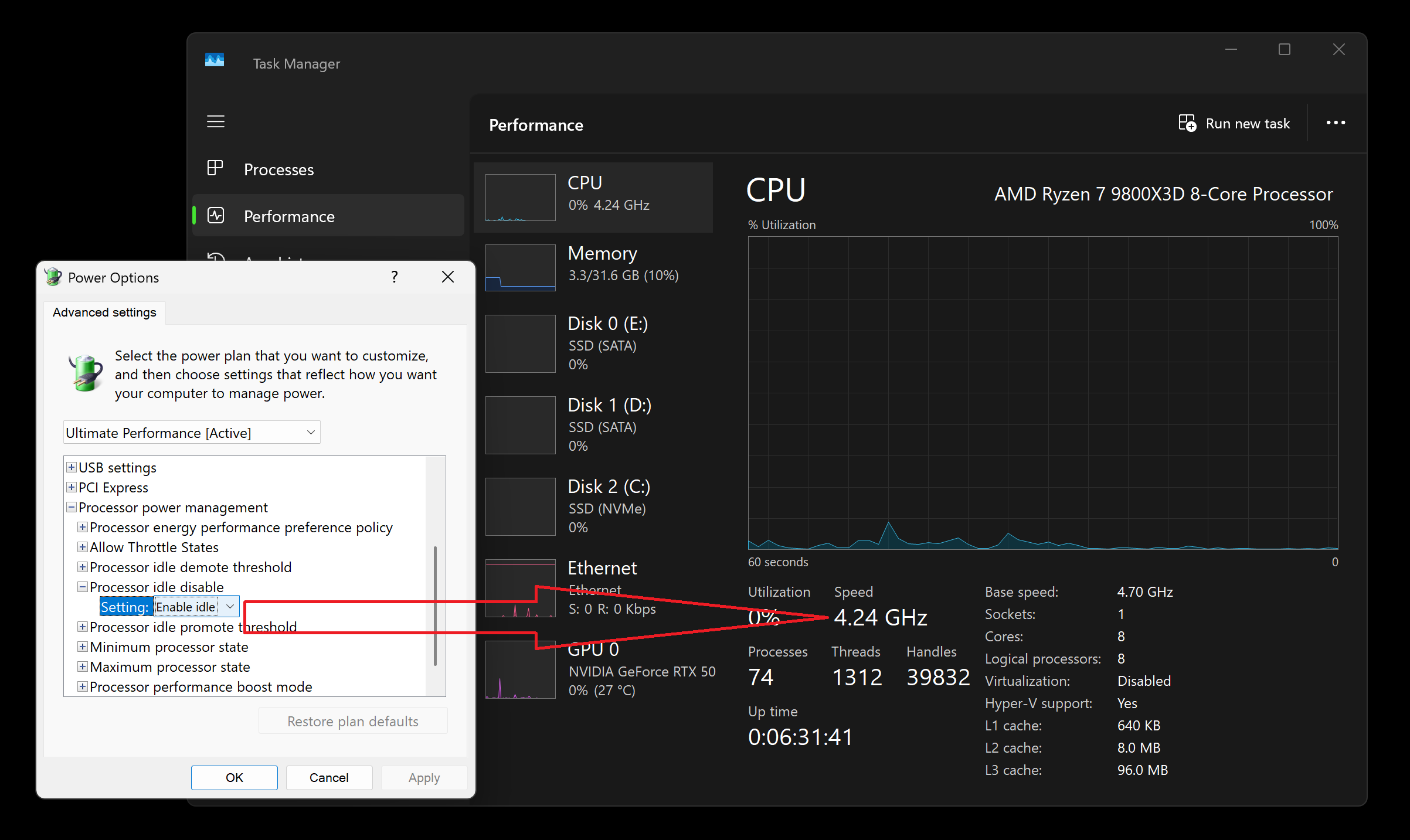The height and width of the screenshot is (840, 1410).
Task: Select the Ethernet graph thumbnail
Action: click(x=520, y=588)
